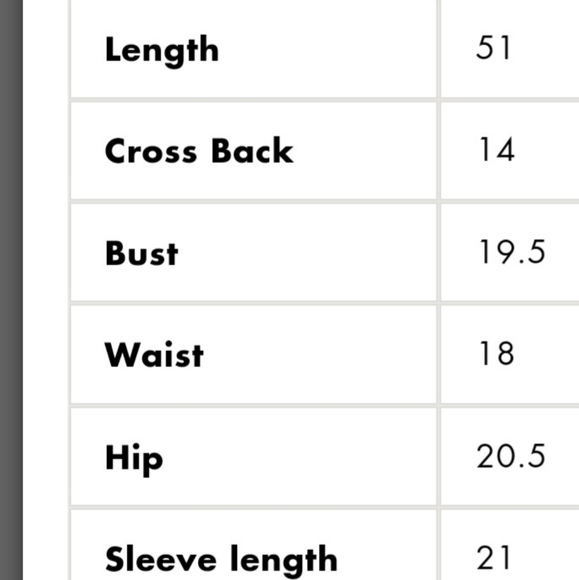Select the Cross Back label
Viewport: 579px width, 580px height.
click(x=199, y=151)
